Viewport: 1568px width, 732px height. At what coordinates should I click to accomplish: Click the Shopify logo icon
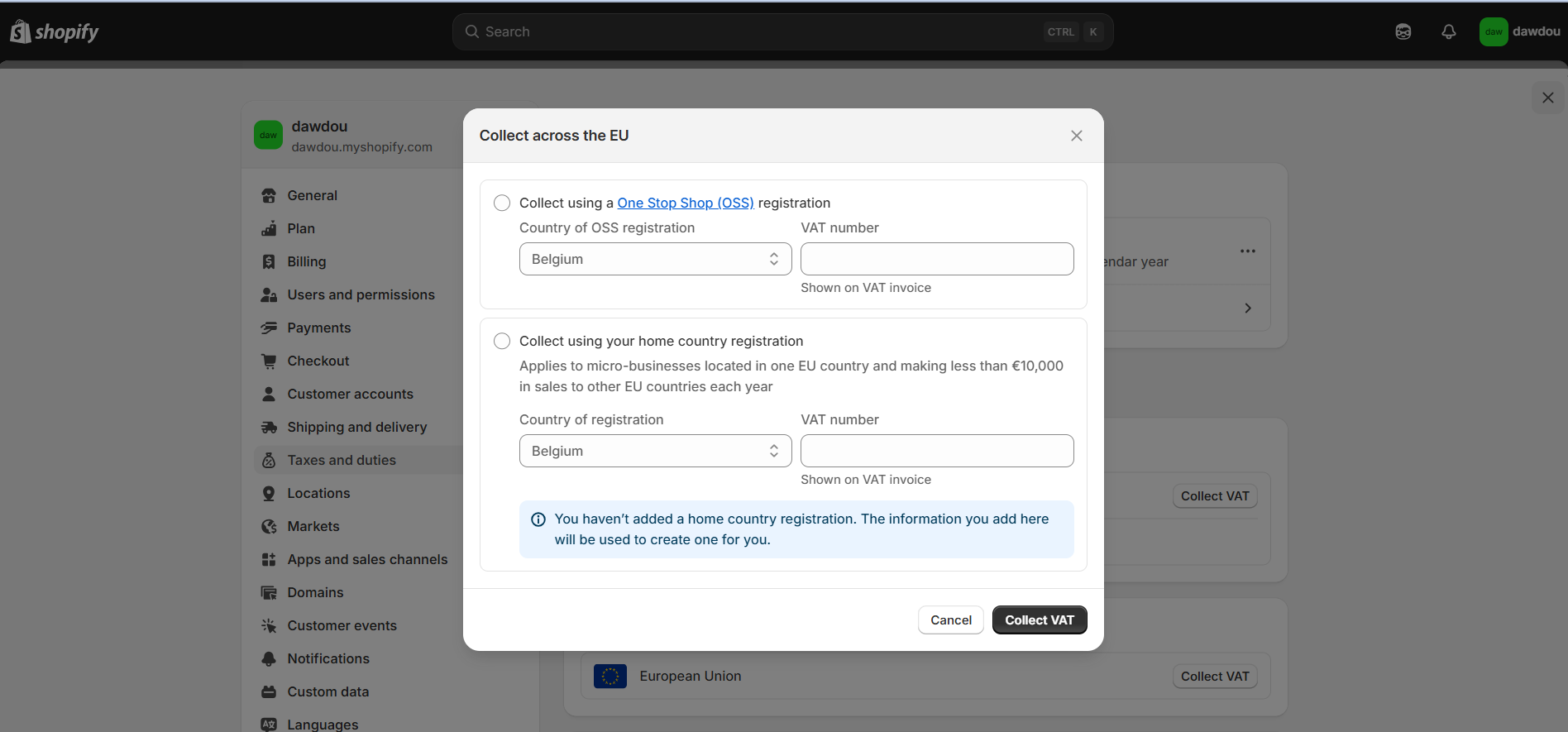pos(21,31)
